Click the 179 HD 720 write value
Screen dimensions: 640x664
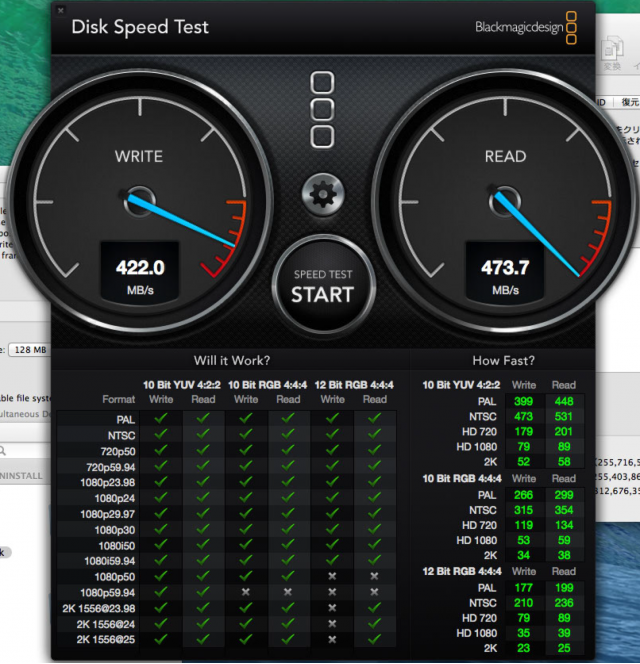coord(523,432)
